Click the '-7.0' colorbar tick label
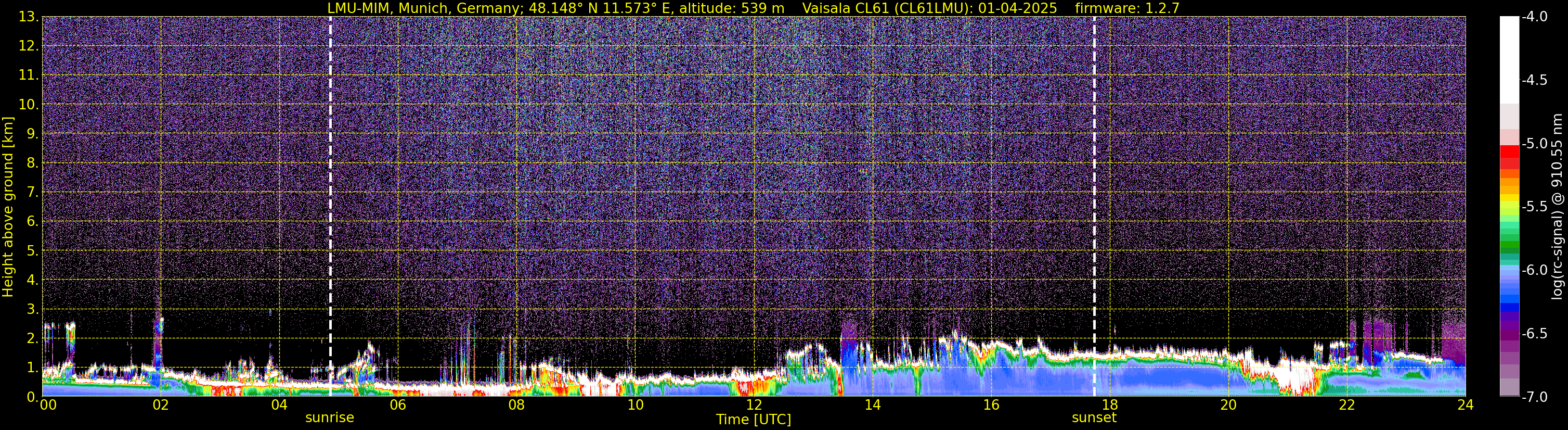1568x430 pixels. click(x=1534, y=397)
